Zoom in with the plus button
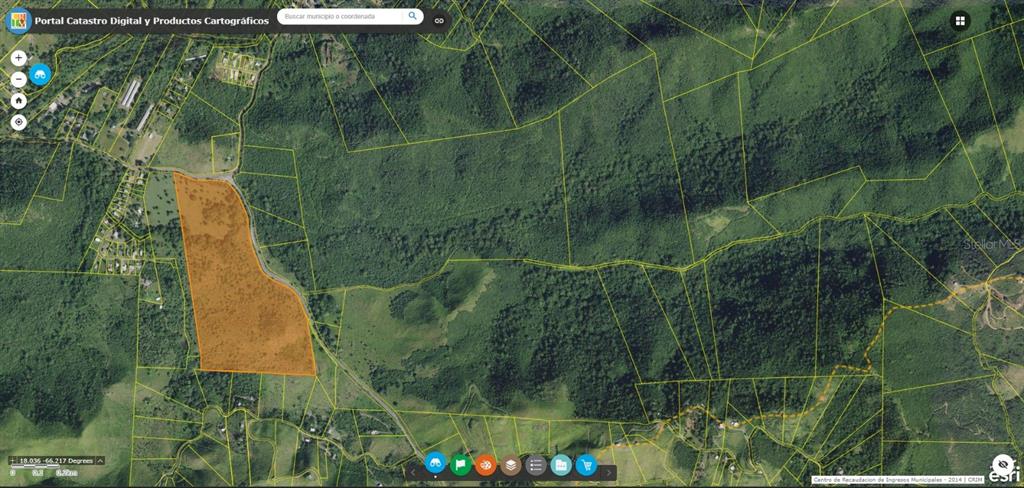This screenshot has width=1024, height=488. pos(18,58)
